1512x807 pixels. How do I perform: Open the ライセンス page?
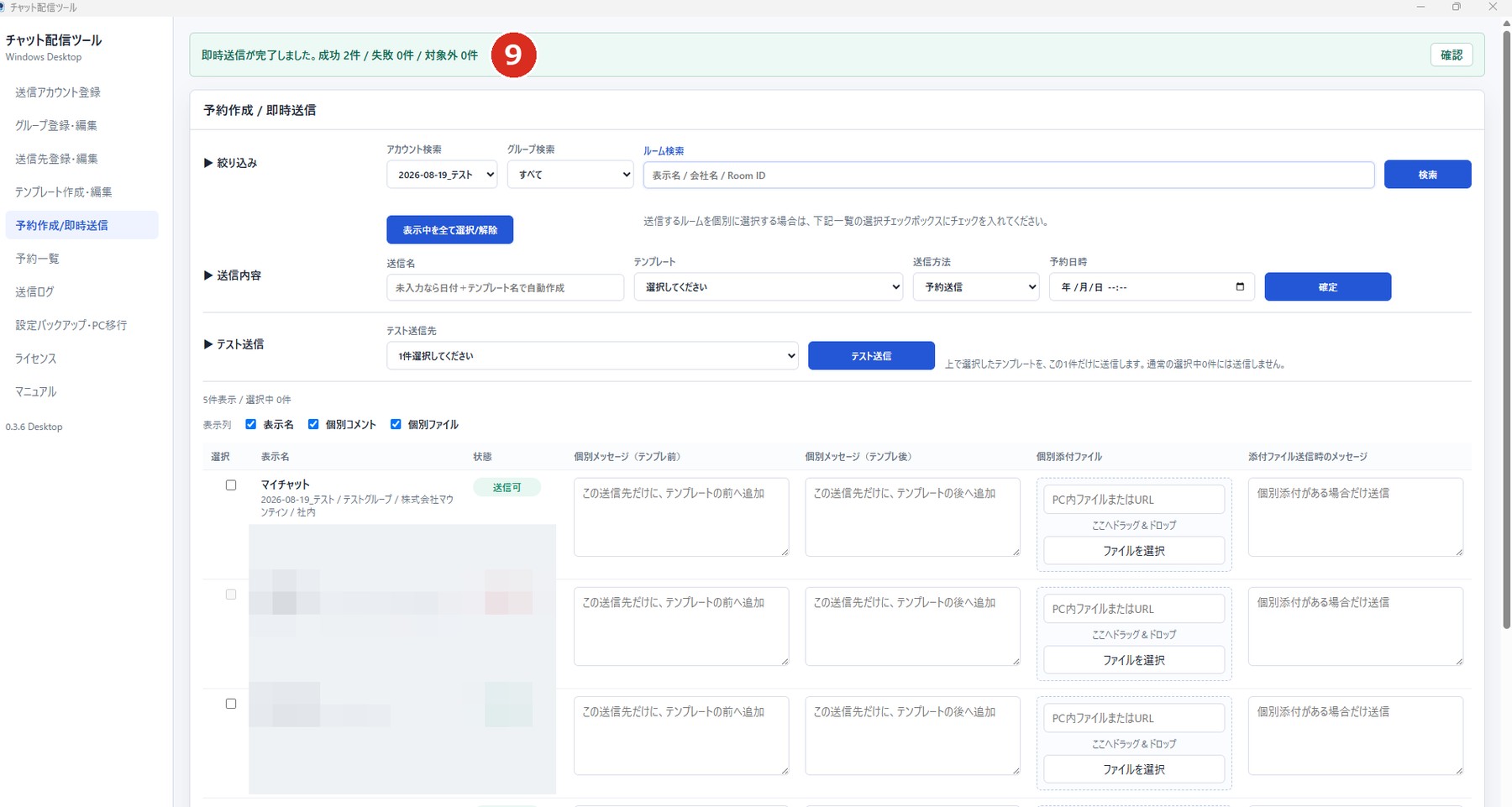point(36,359)
